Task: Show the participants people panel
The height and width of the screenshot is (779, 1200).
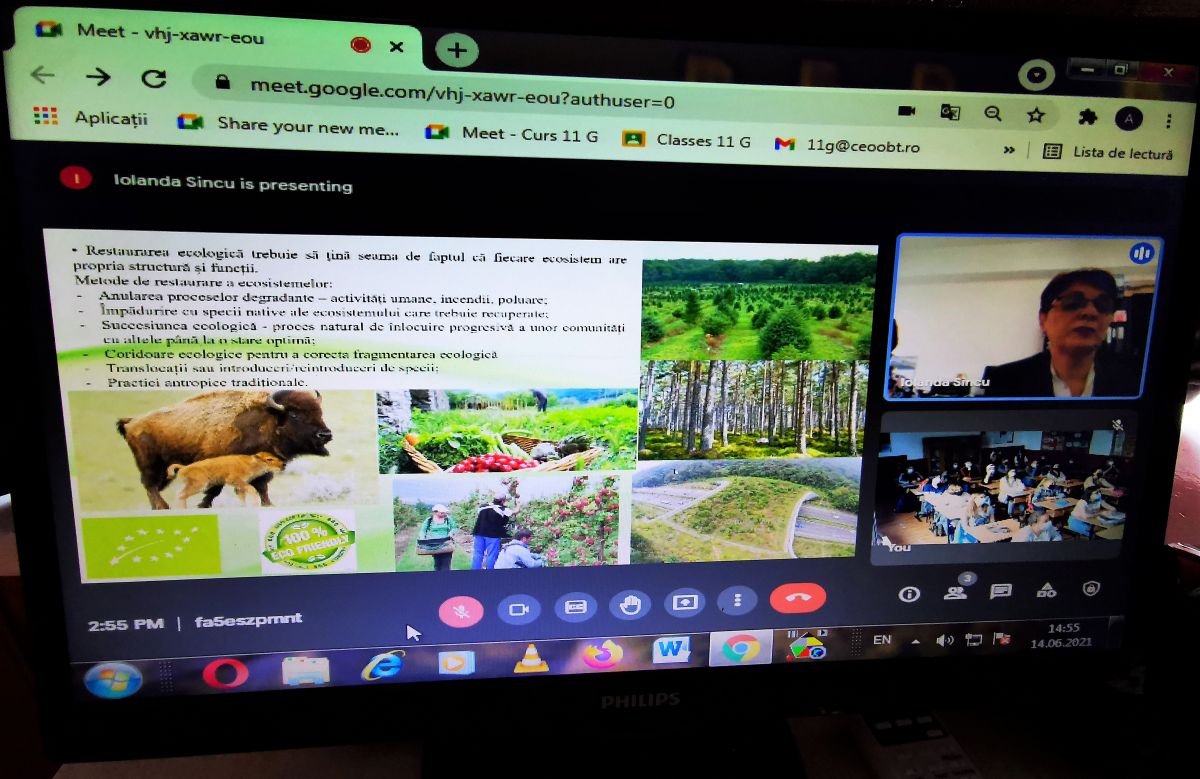Action: click(x=956, y=592)
